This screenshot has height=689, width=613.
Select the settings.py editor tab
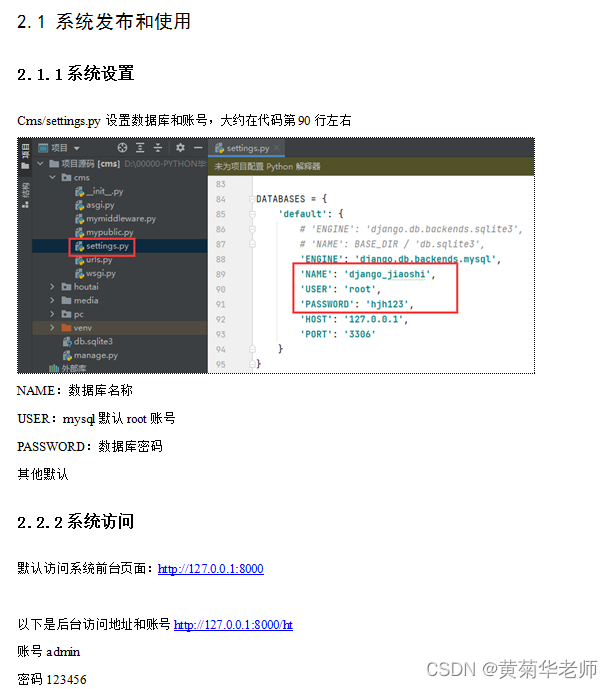[x=246, y=148]
